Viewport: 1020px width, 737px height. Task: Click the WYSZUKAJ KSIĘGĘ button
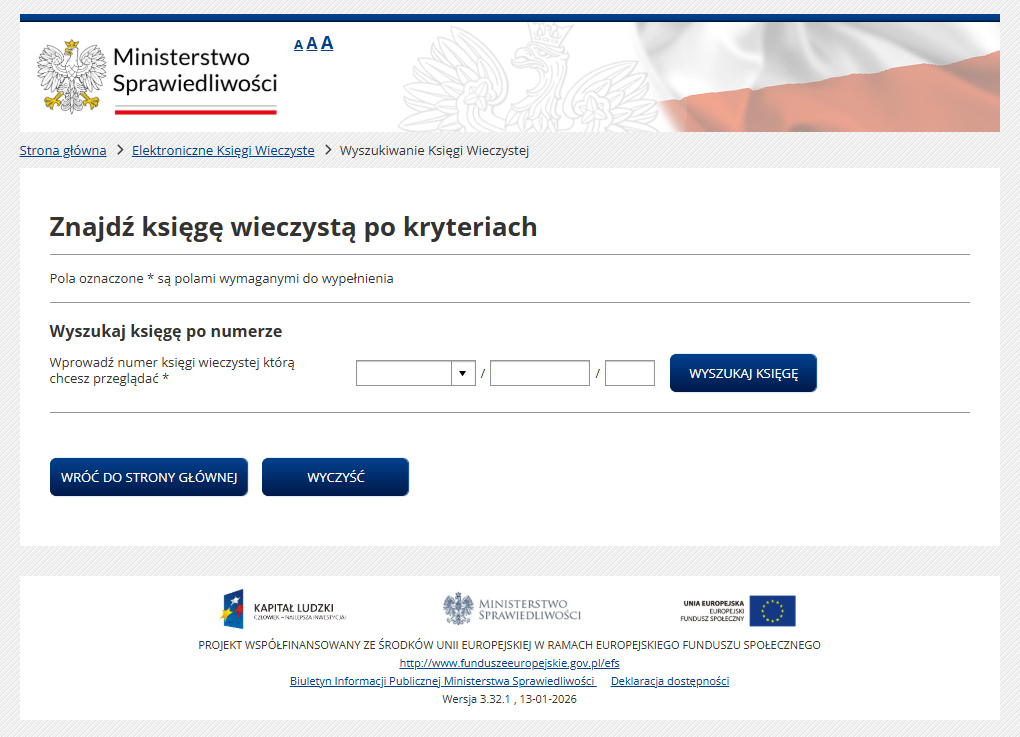coord(743,373)
